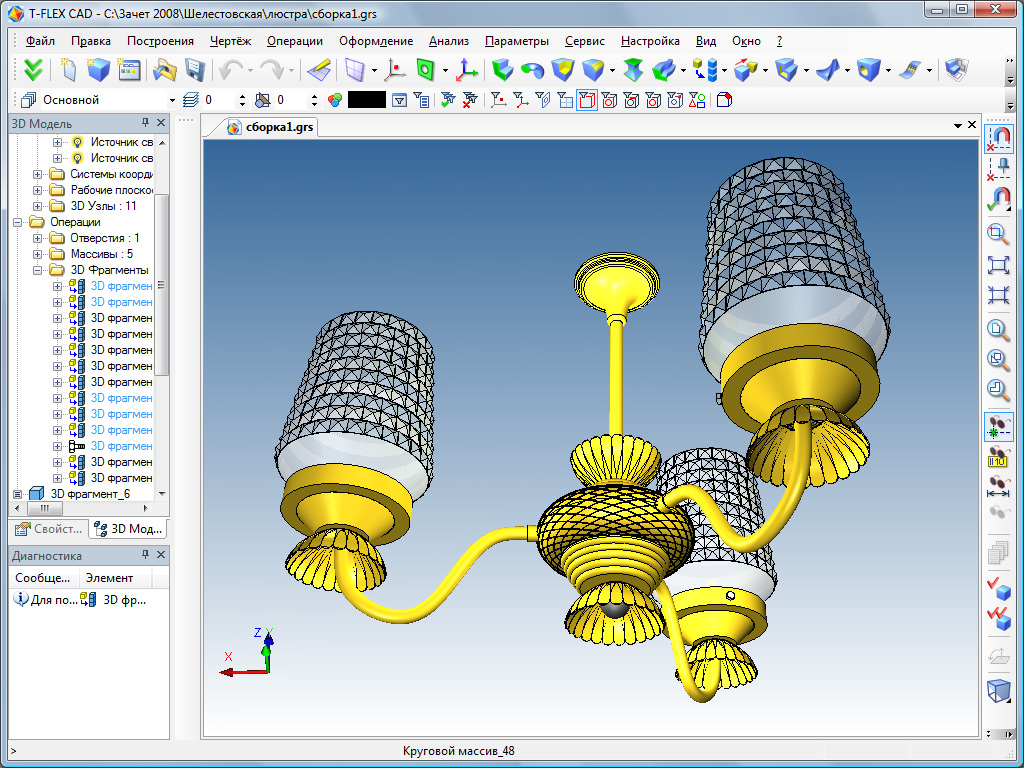Select the Boolean operation icon
Screen dimensions: 1024x768
point(562,69)
